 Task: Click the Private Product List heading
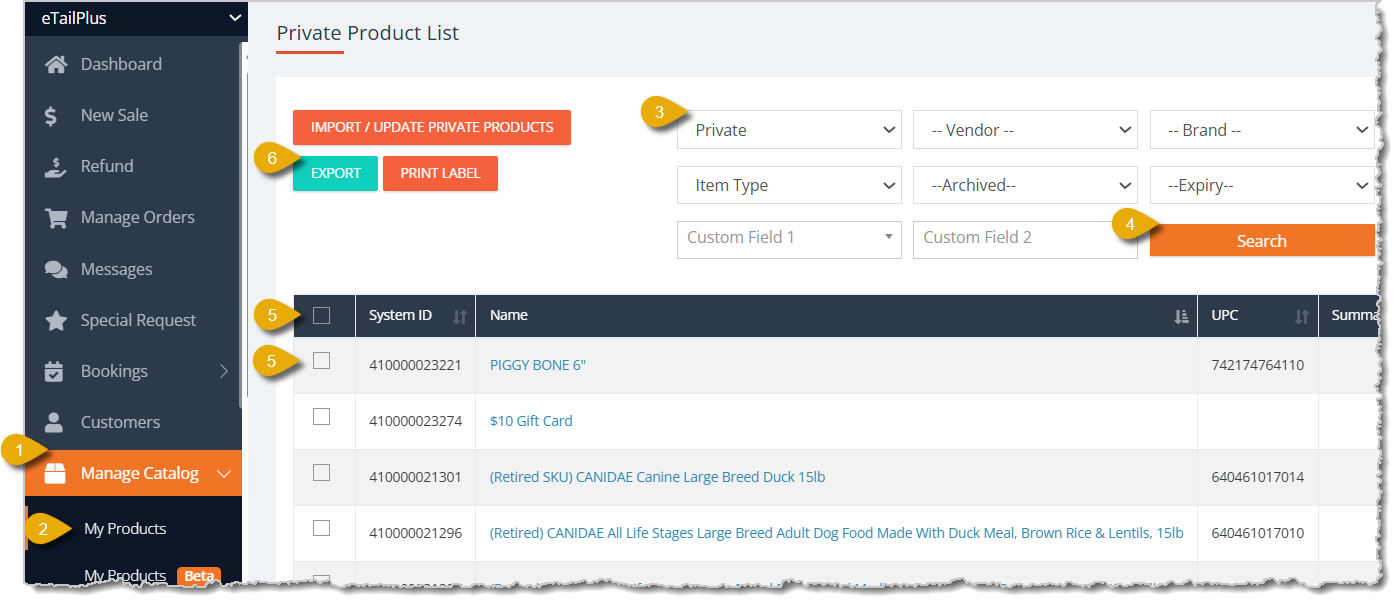(x=368, y=33)
